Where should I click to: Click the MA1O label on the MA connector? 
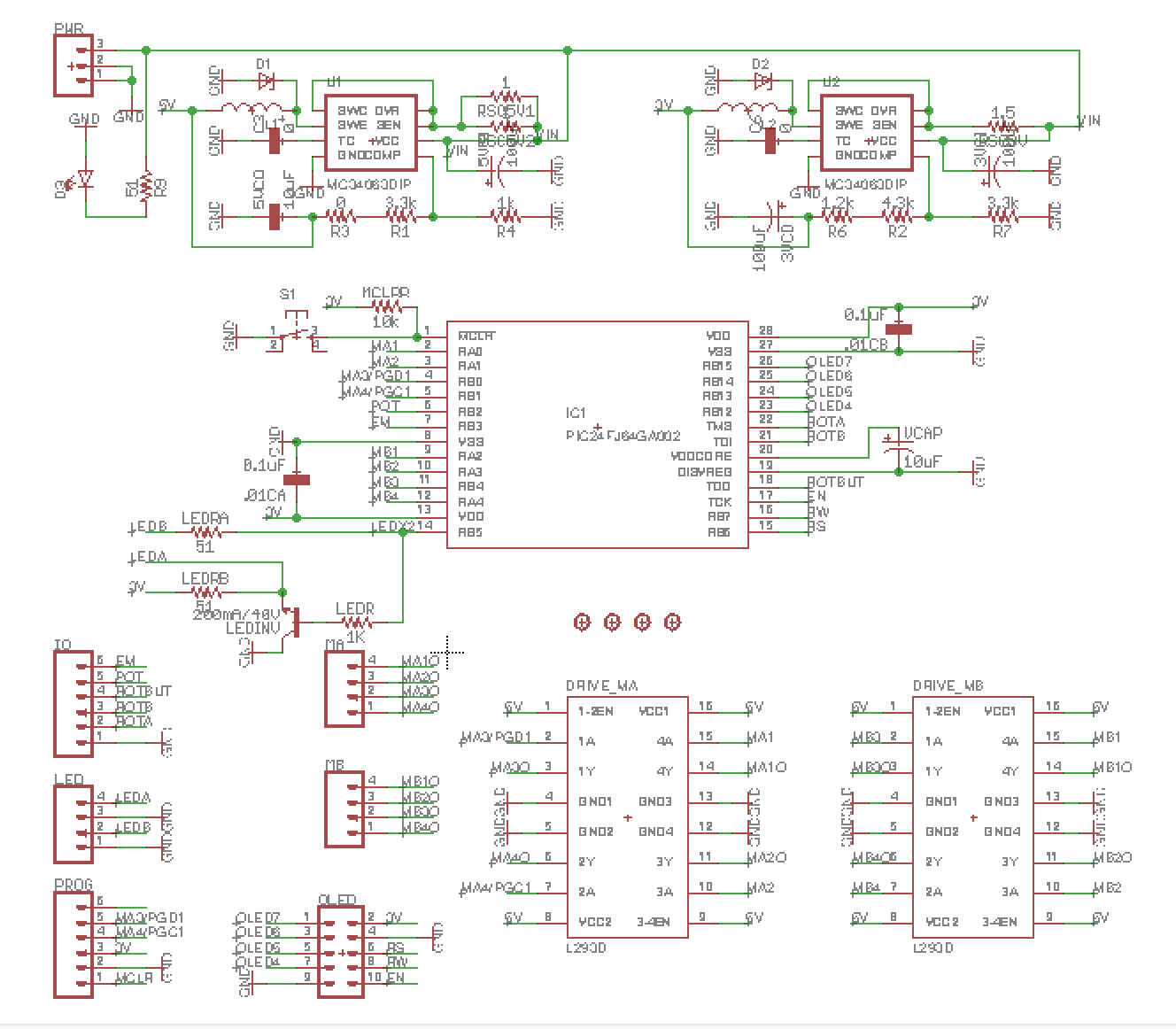pyautogui.click(x=420, y=661)
